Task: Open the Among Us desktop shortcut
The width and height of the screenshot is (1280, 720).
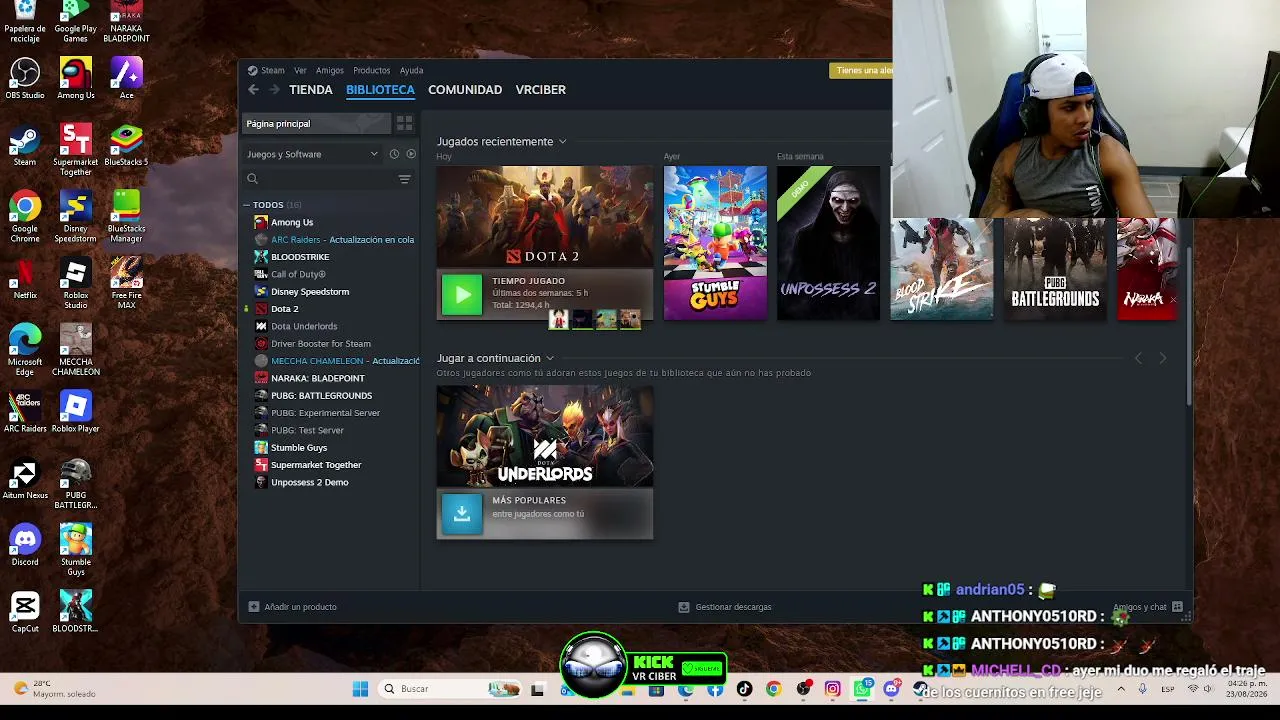Action: click(x=76, y=78)
